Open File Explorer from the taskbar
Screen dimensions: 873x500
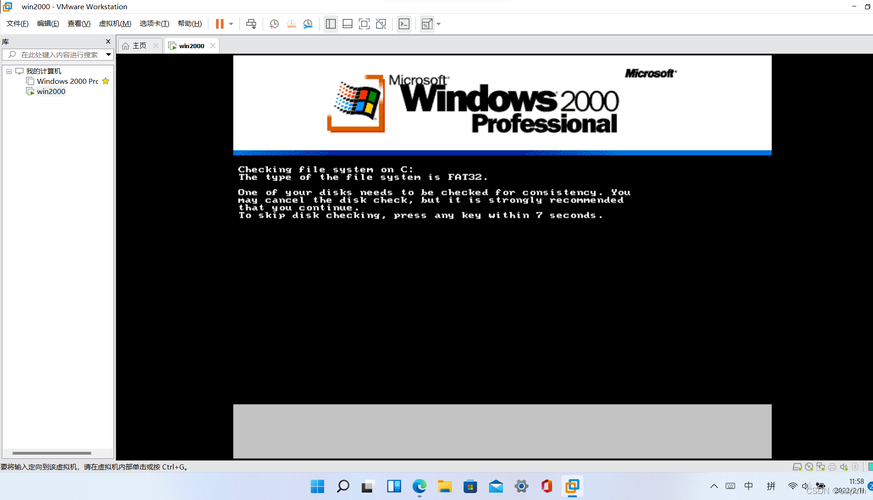[x=445, y=486]
